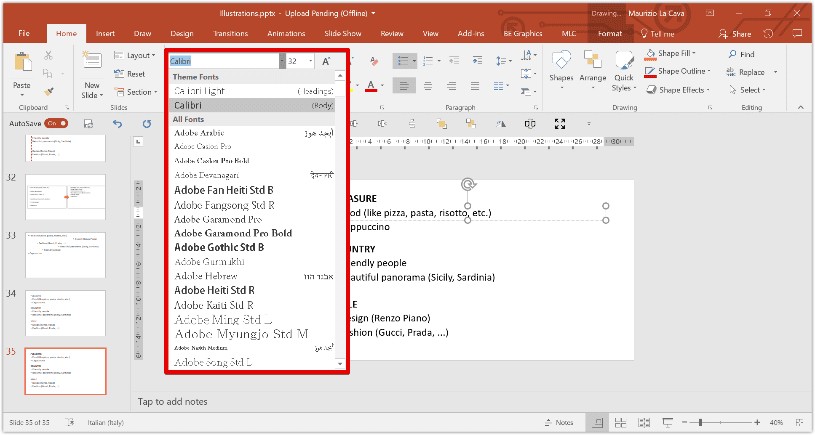Open the Transitions ribbon tab
The height and width of the screenshot is (435, 815).
230,33
